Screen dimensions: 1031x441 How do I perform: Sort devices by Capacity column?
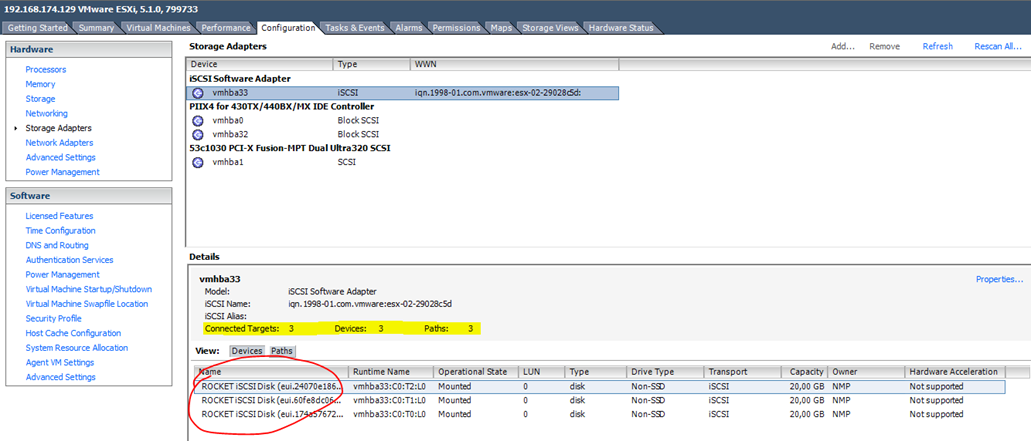804,371
